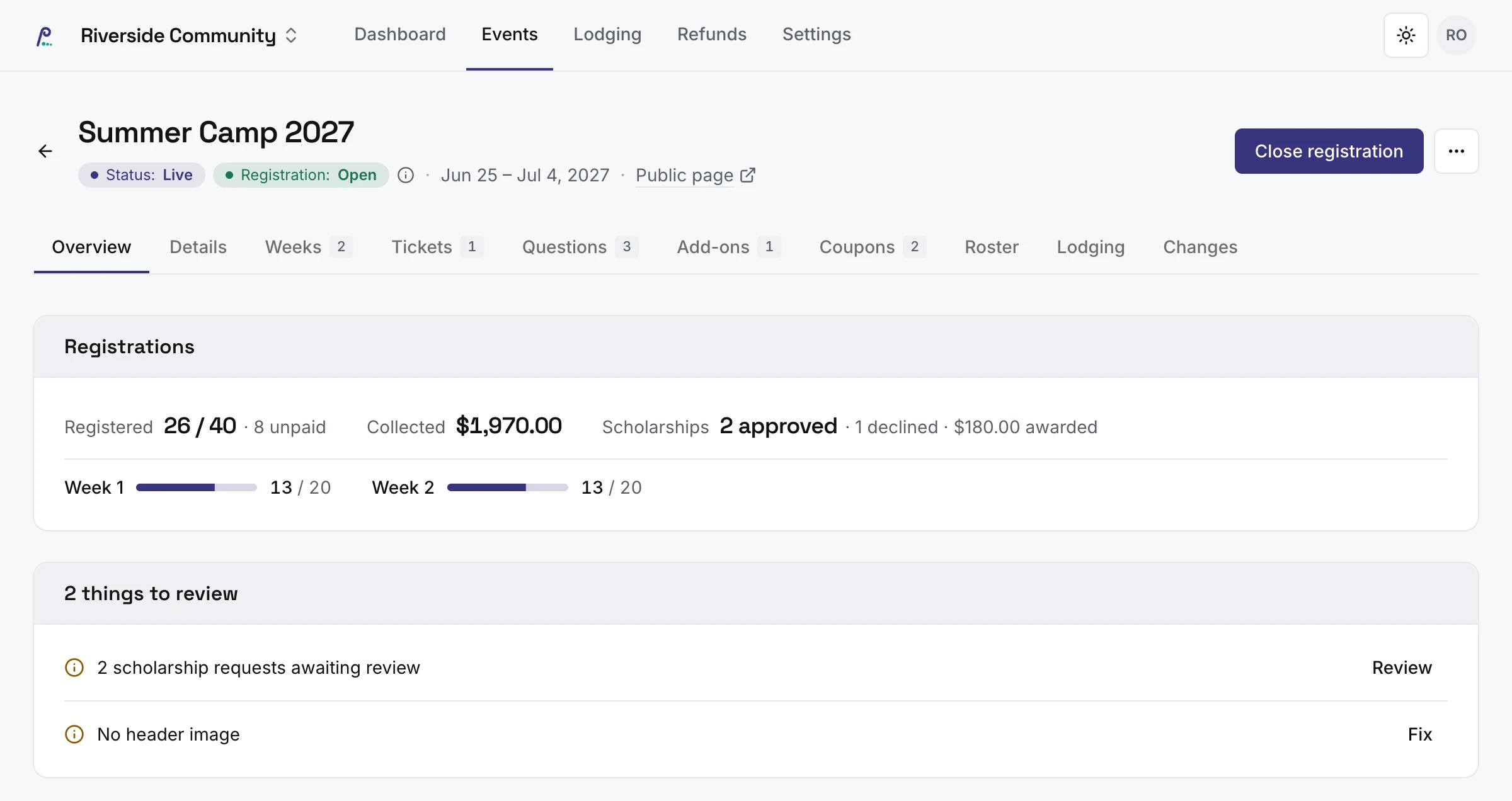The width and height of the screenshot is (1512, 801).
Task: Click the '2 approved' scholarships value
Action: coord(779,426)
